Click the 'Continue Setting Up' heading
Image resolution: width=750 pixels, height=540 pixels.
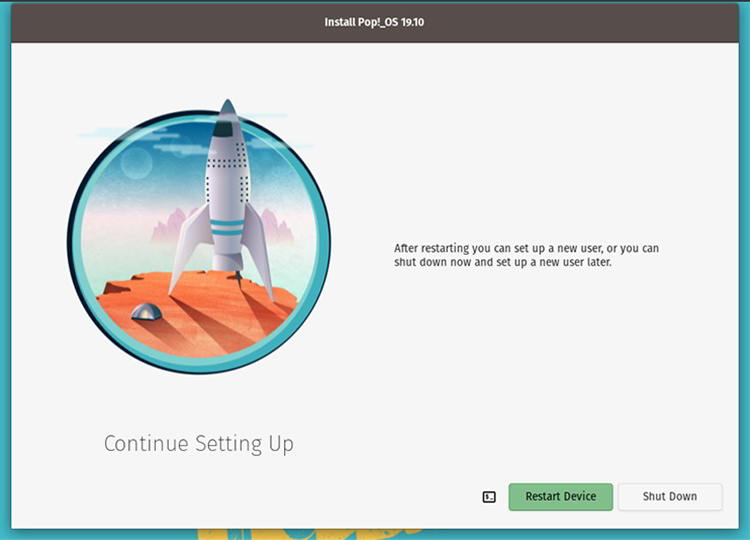199,444
